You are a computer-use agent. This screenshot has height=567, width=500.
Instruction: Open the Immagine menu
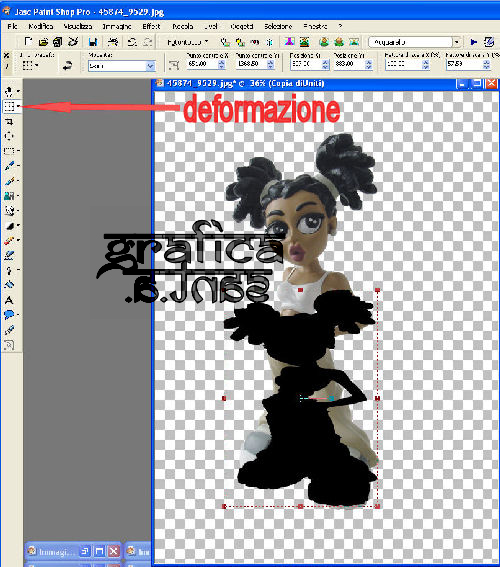[116, 26]
